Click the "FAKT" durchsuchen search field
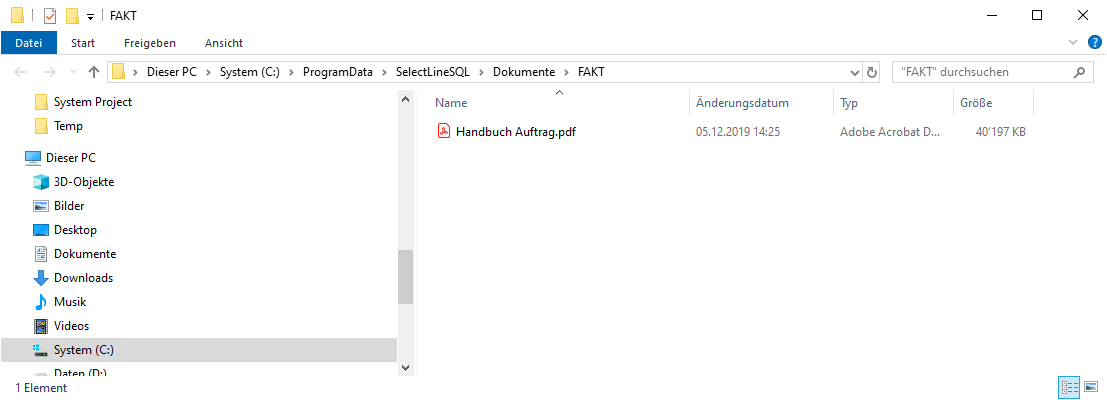The image size is (1107, 400). click(x=980, y=72)
